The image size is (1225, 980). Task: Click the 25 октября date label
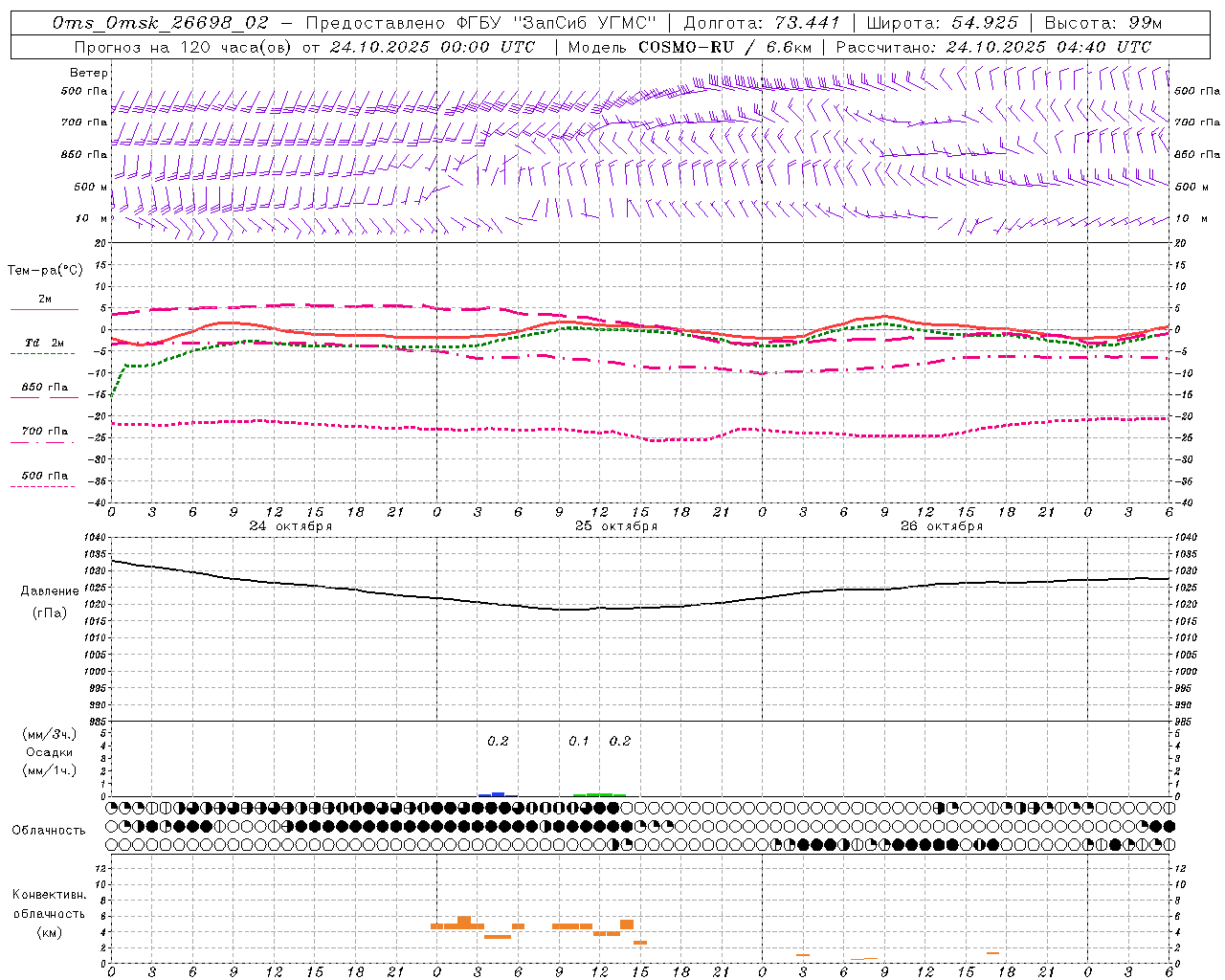[616, 526]
